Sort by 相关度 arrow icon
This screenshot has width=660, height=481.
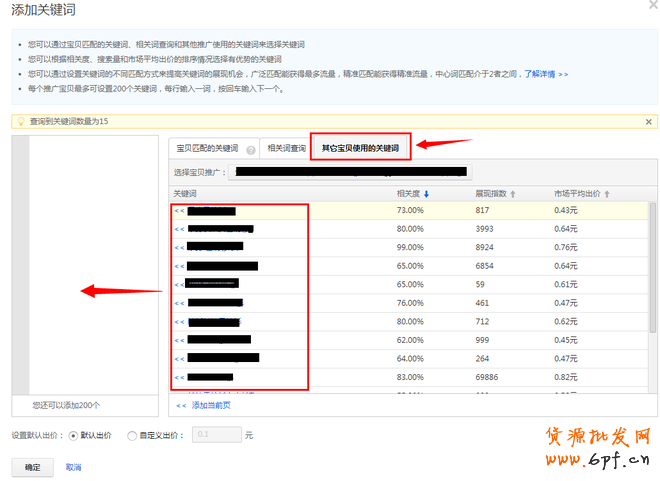click(x=428, y=193)
